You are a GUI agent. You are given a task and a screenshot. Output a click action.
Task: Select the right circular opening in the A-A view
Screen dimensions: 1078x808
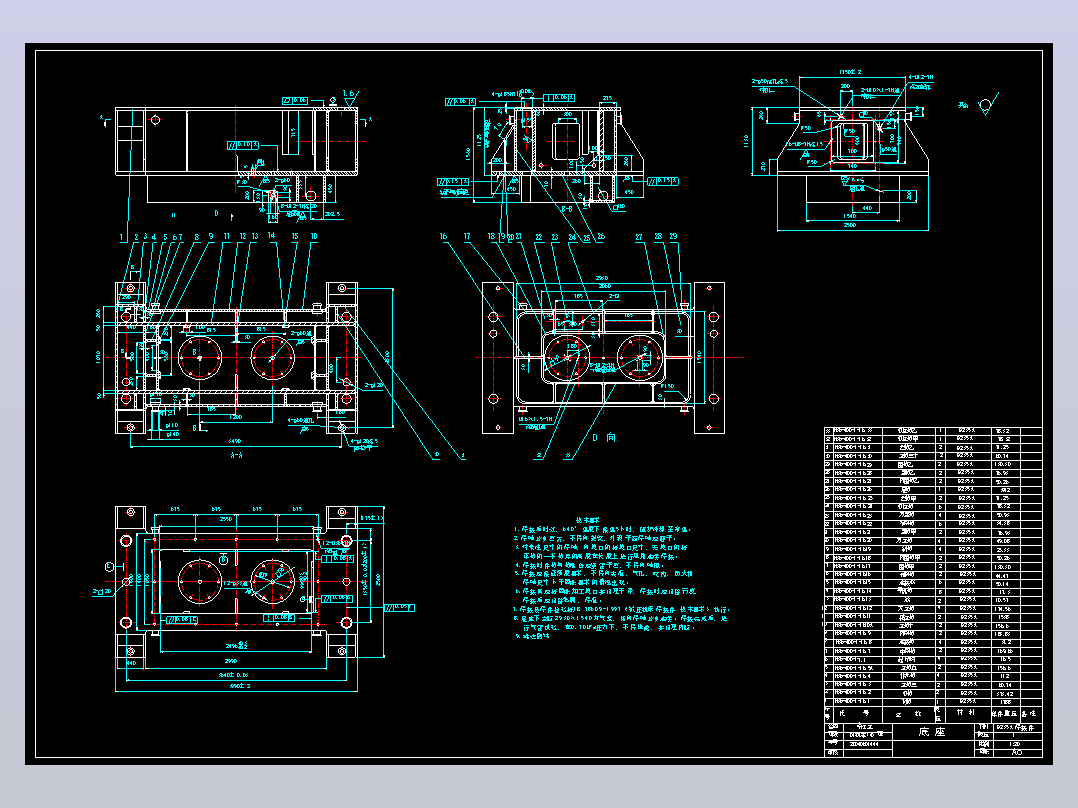tap(272, 358)
